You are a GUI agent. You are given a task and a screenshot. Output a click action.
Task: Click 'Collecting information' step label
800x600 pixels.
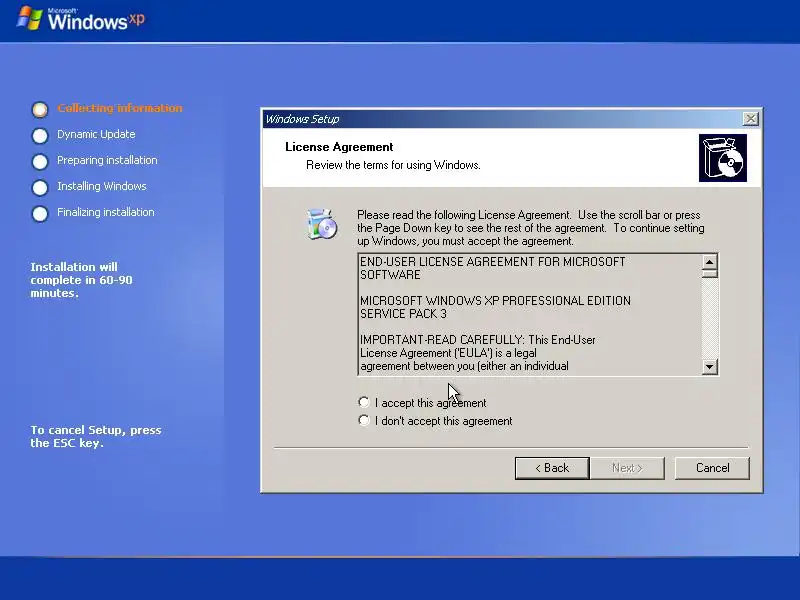[x=120, y=108]
